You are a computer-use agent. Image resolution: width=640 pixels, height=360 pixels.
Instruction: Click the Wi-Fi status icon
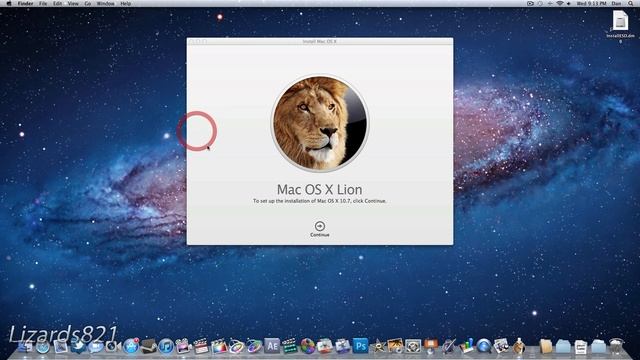pyautogui.click(x=560, y=3)
